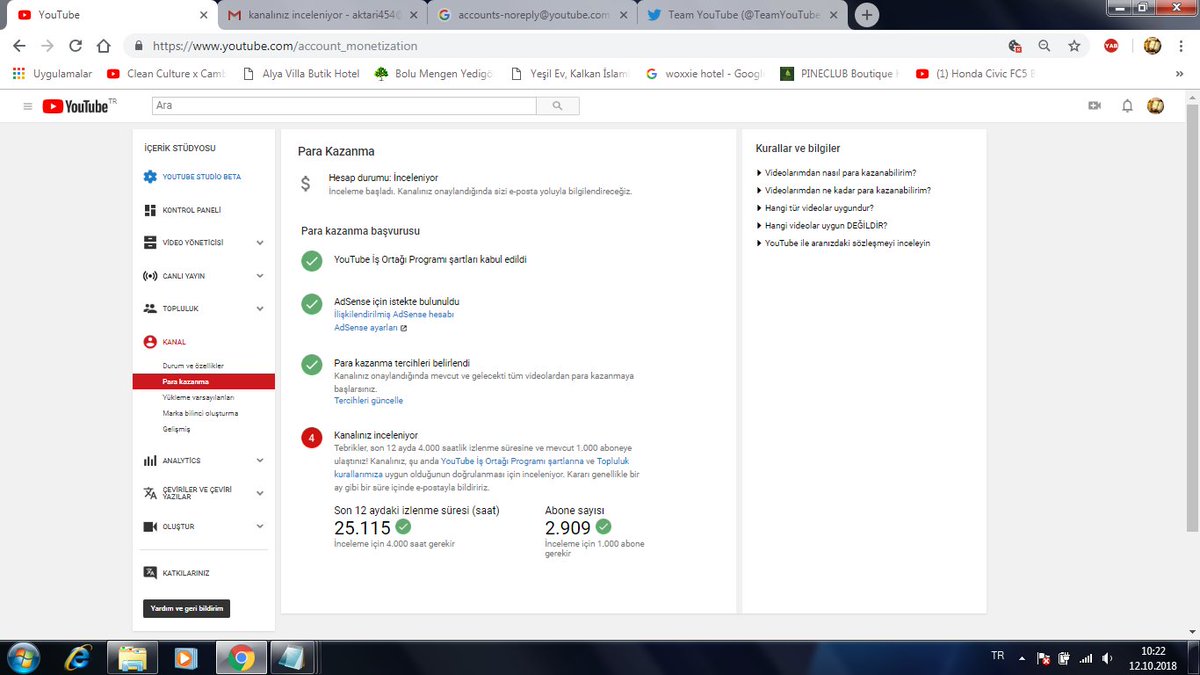Expand 'Hangi videolar uygun DEĞİLDİR?'
Screen dimensions: 1200x675
click(822, 226)
